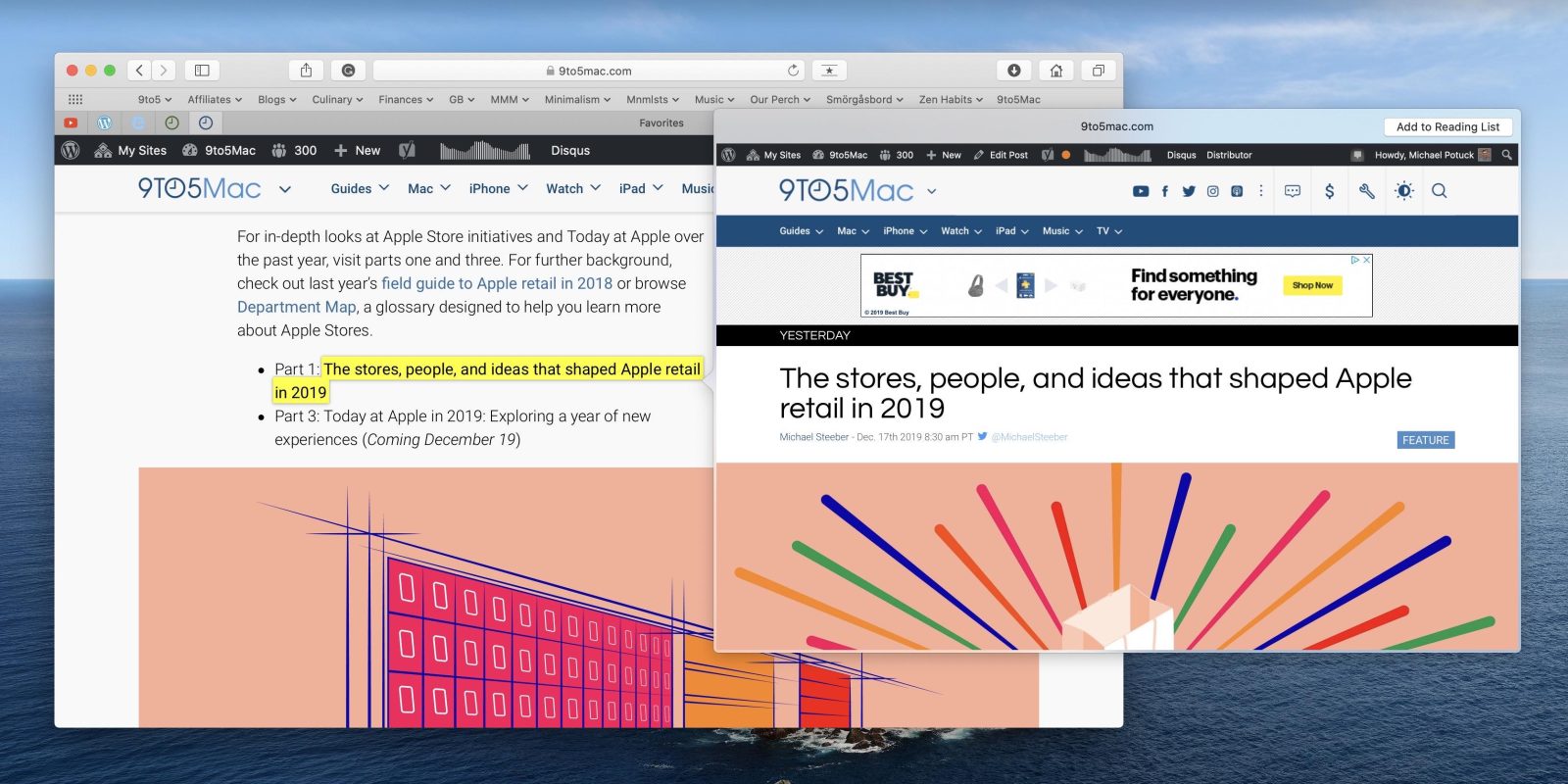Image resolution: width=1568 pixels, height=784 pixels.
Task: Expand the Culinary bookmarks folder
Action: tap(337, 99)
